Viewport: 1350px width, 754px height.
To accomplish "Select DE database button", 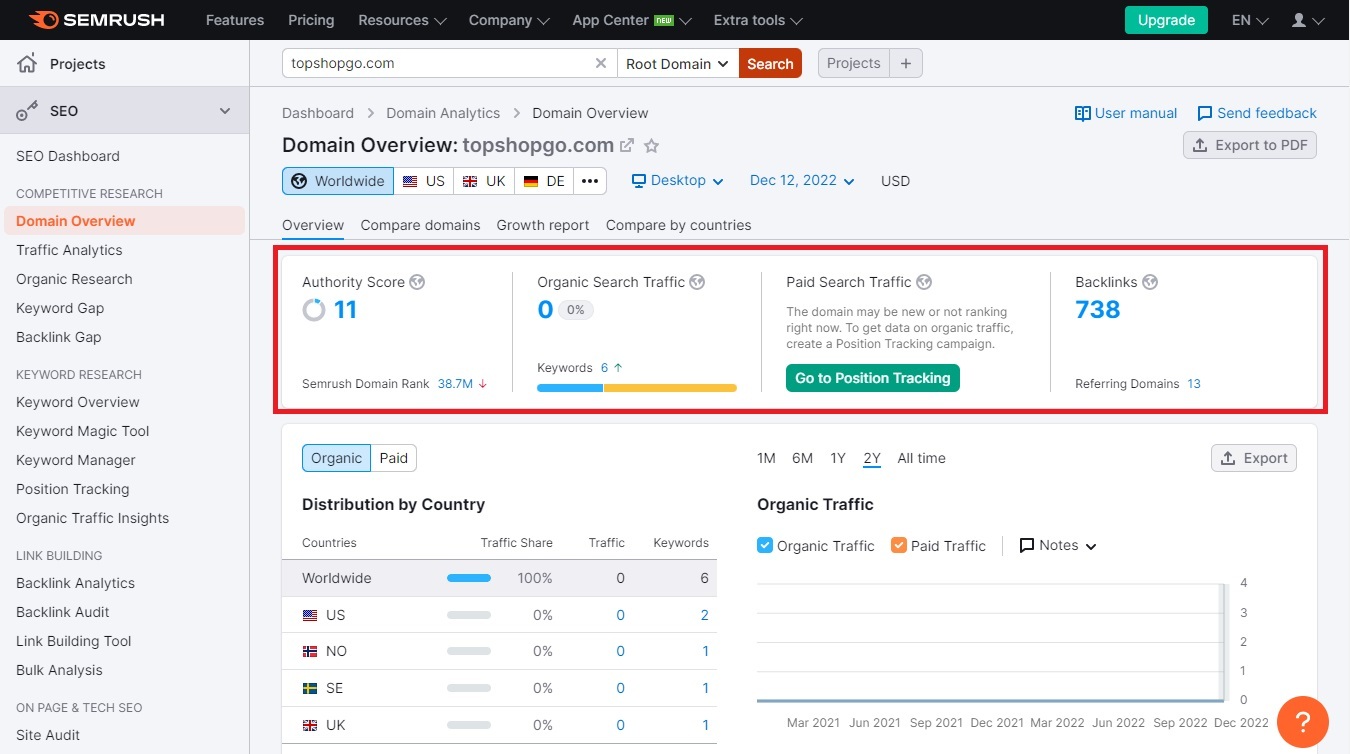I will (544, 181).
